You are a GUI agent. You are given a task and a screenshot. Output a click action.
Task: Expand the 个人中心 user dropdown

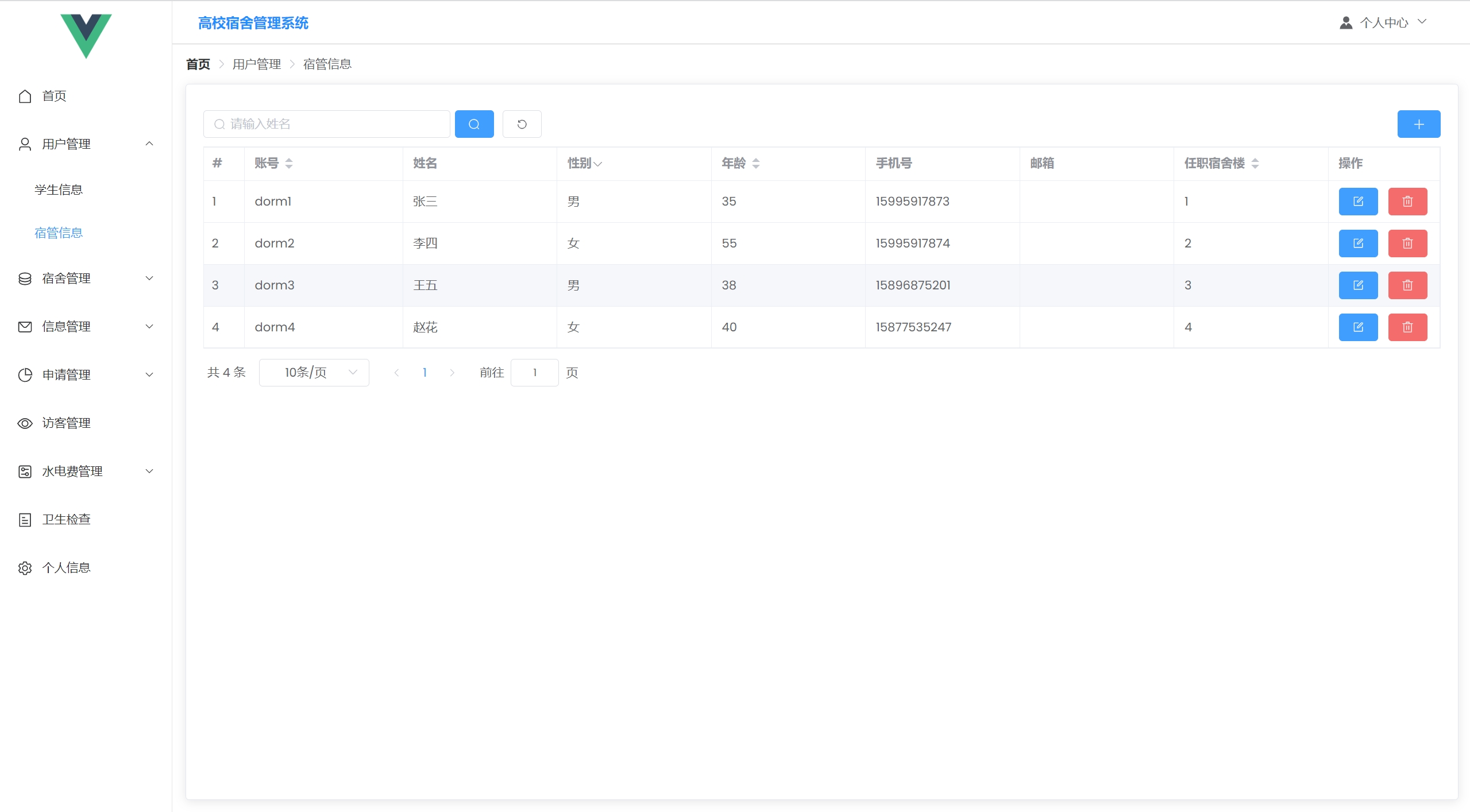click(x=1383, y=22)
